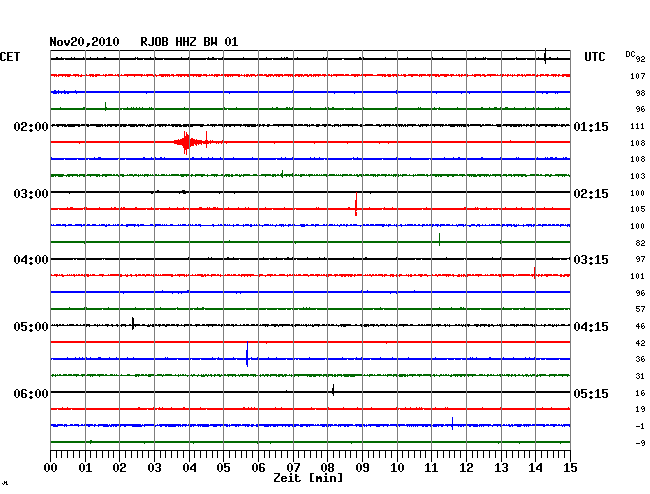Screen dimensions: 650x494
Task: Click the 03:00 CET time label
Action: [31, 194]
